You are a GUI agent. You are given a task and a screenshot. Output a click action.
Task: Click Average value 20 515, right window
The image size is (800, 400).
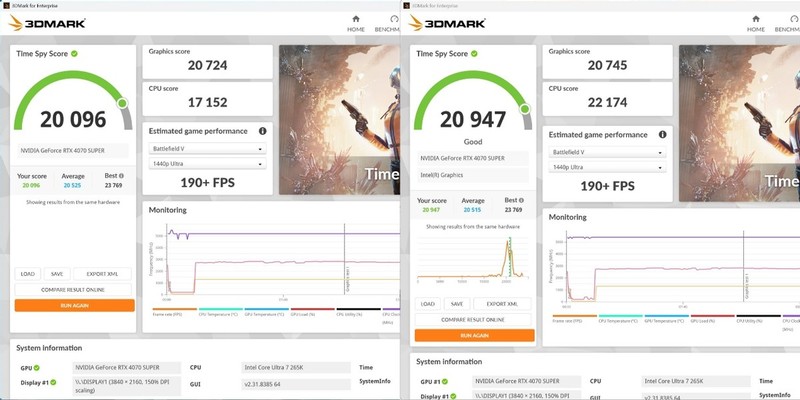click(x=473, y=210)
